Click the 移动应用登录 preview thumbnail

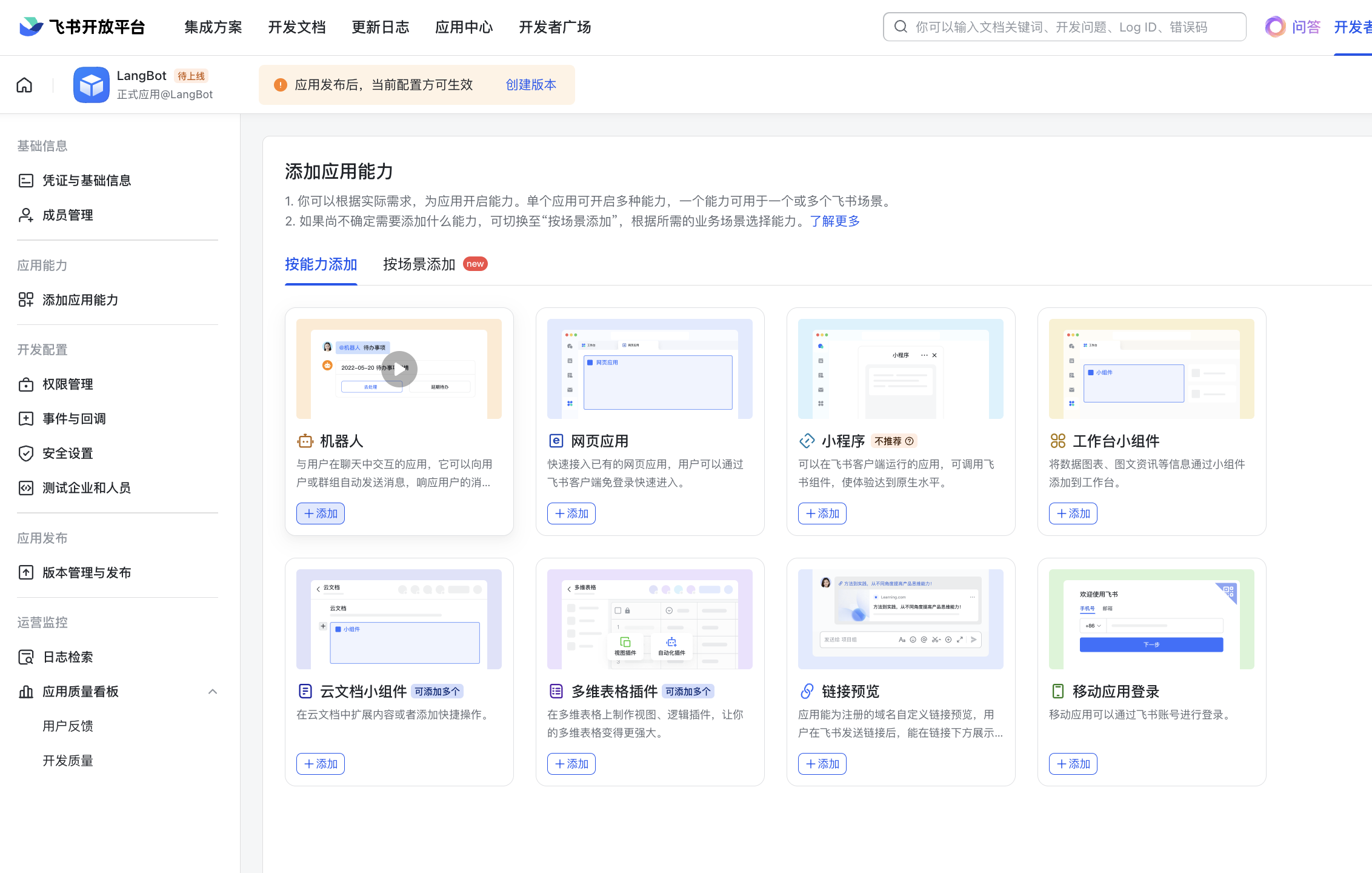tap(1151, 619)
